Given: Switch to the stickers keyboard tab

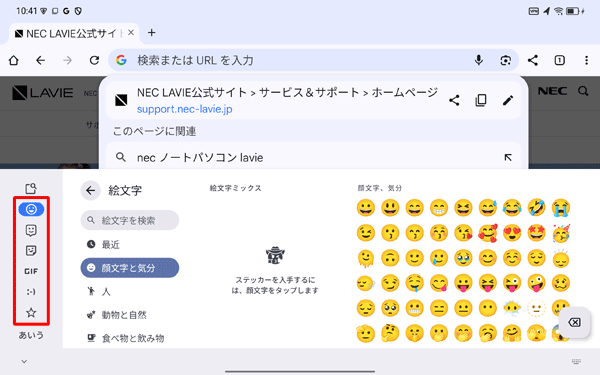Looking at the screenshot, I should pos(31,251).
